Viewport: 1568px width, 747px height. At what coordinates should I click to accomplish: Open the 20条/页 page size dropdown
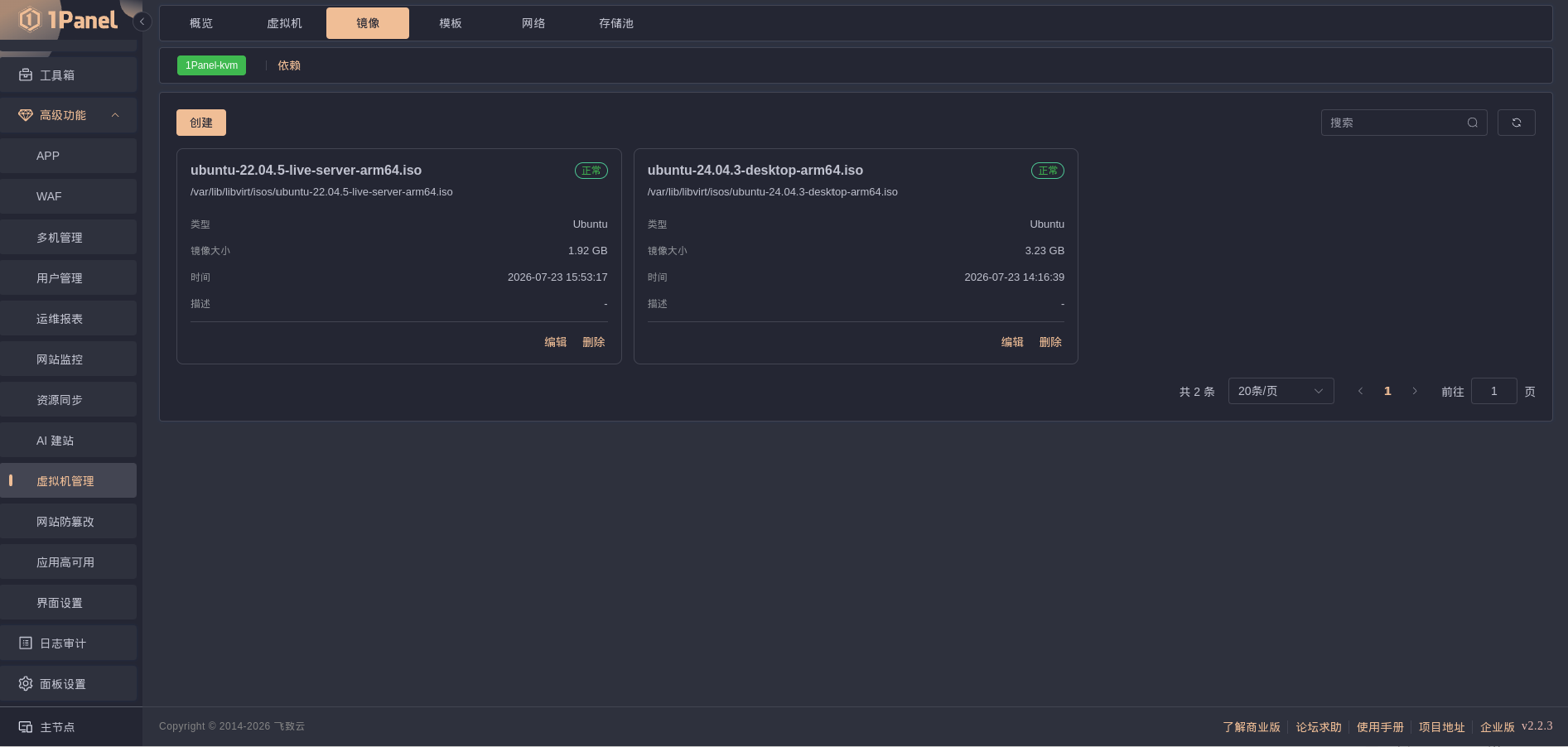(1281, 391)
